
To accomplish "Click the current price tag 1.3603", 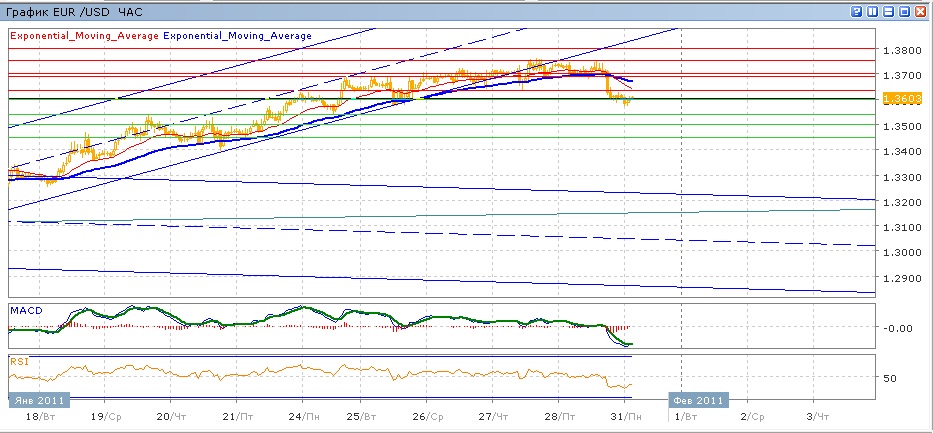I will click(x=903, y=99).
